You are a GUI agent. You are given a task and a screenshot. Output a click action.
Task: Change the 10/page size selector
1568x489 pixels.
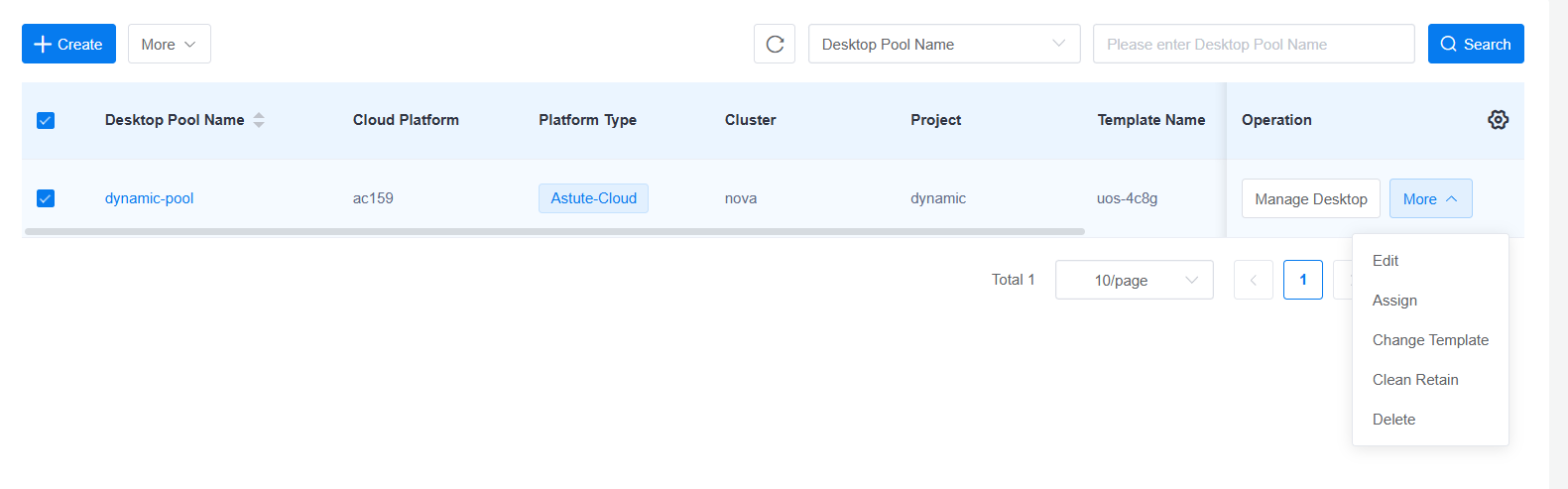1134,280
